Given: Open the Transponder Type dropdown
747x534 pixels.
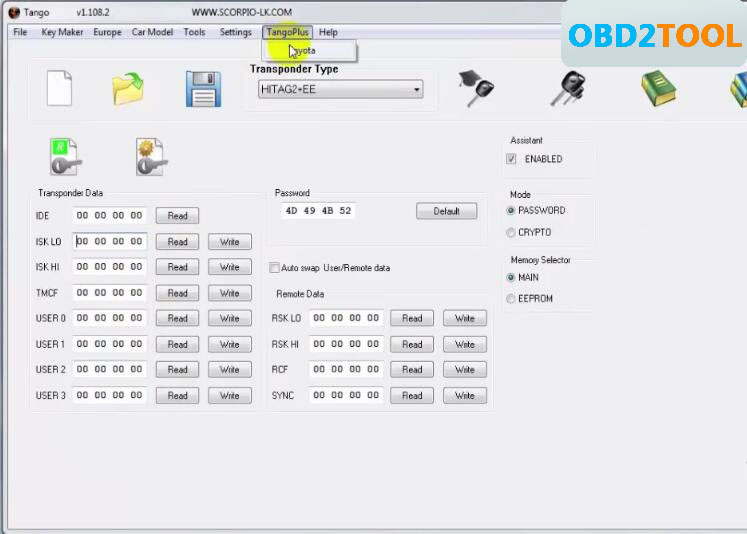Looking at the screenshot, I should tap(340, 90).
